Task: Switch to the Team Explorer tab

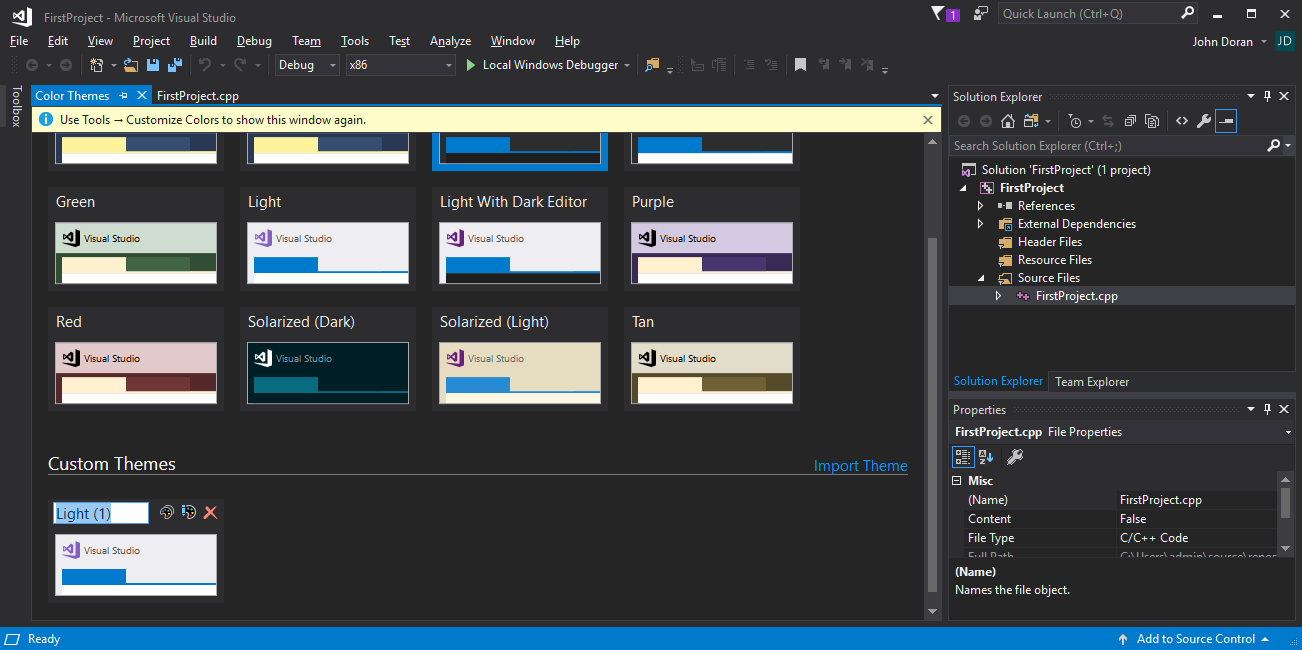Action: point(1092,381)
